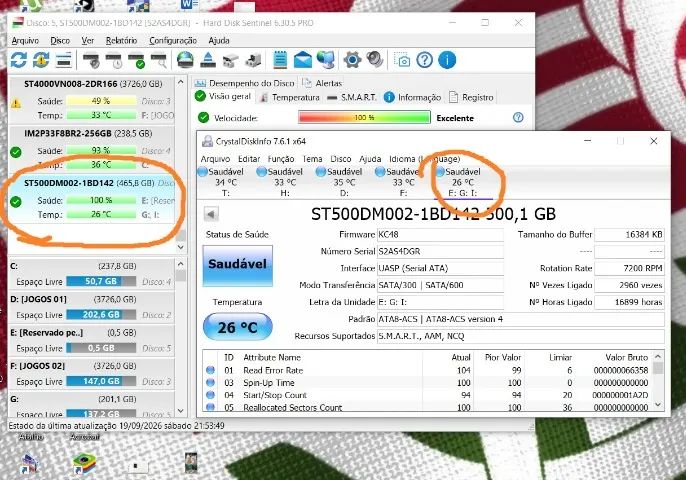
Task: Click the down arrow of the partition list scrollbar
Action: [181, 411]
